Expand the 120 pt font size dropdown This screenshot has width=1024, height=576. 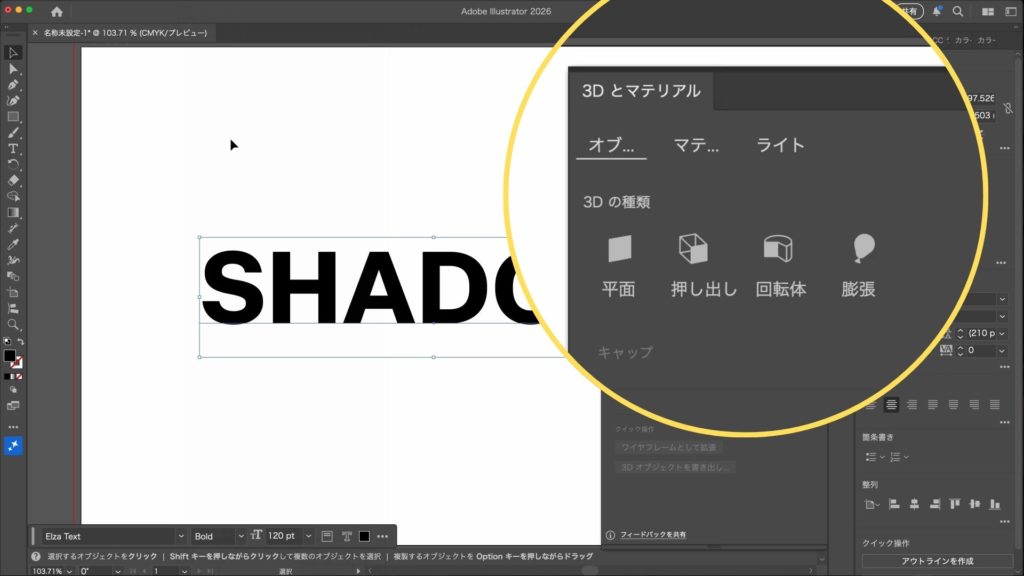tap(308, 536)
